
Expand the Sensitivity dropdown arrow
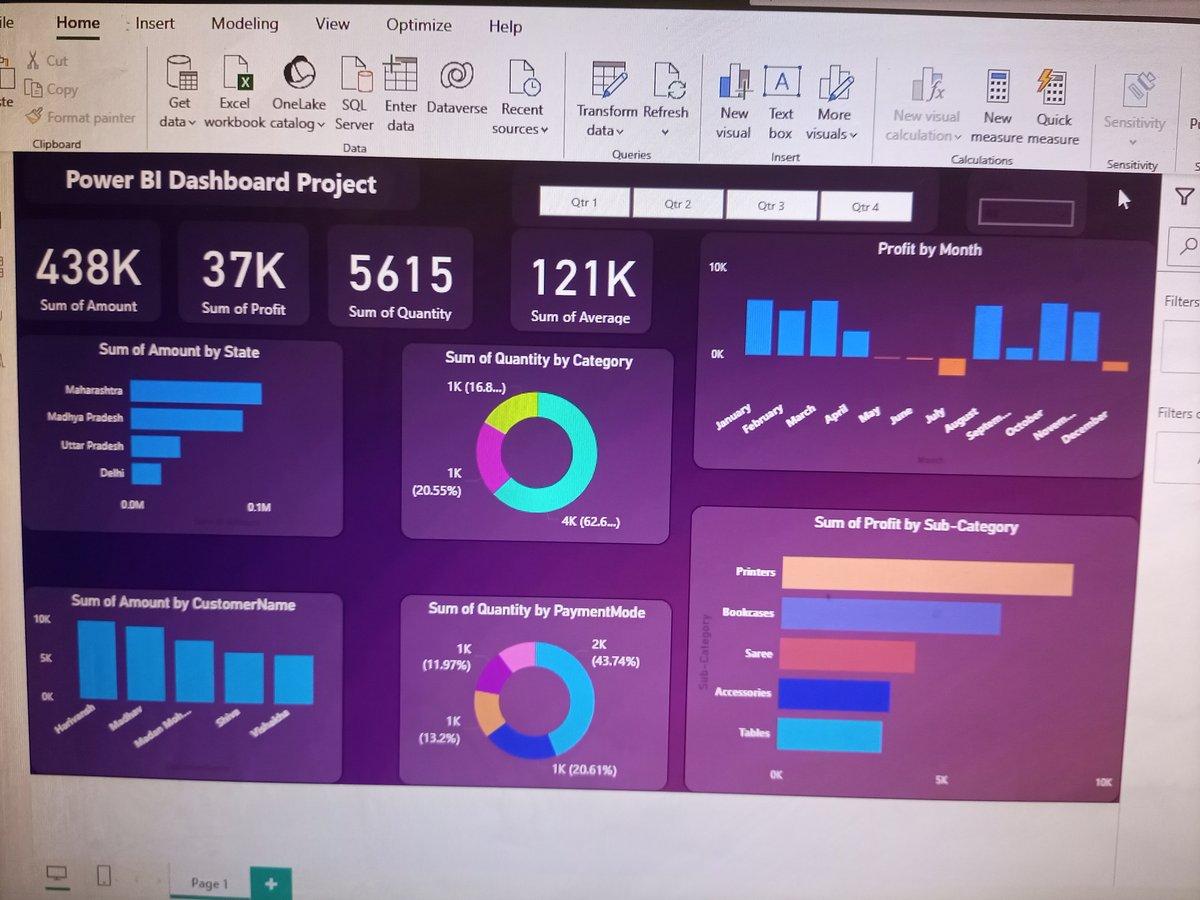click(1133, 142)
